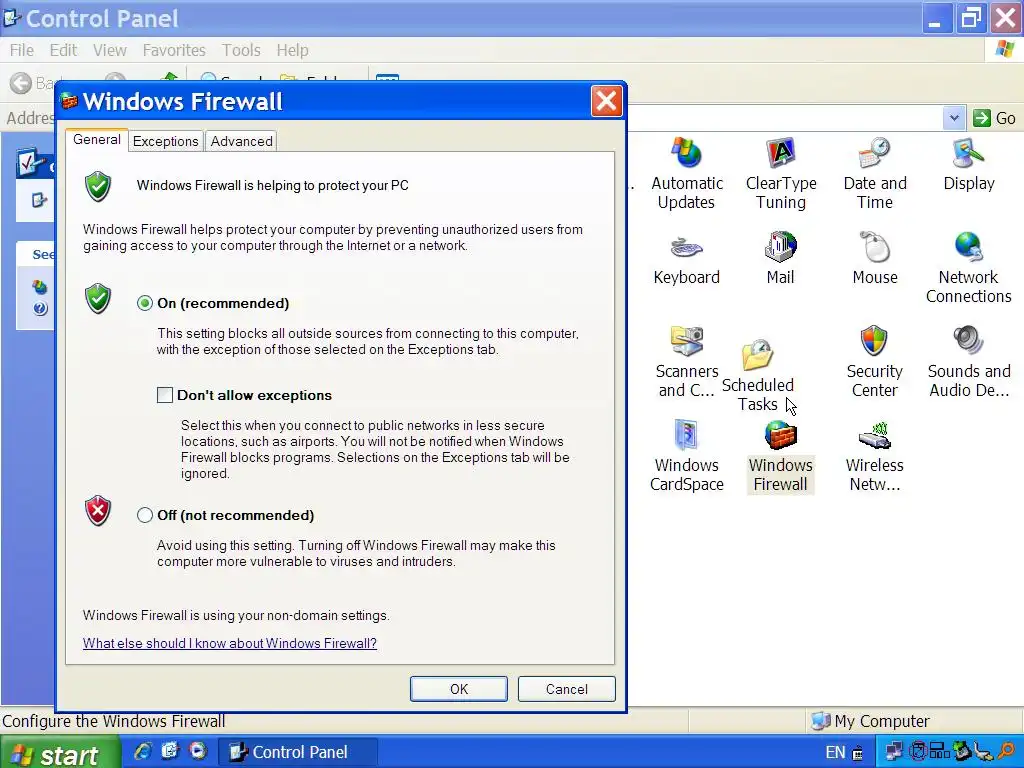This screenshot has width=1024, height=768.
Task: Open the View menu in Control Panel
Action: [x=109, y=50]
